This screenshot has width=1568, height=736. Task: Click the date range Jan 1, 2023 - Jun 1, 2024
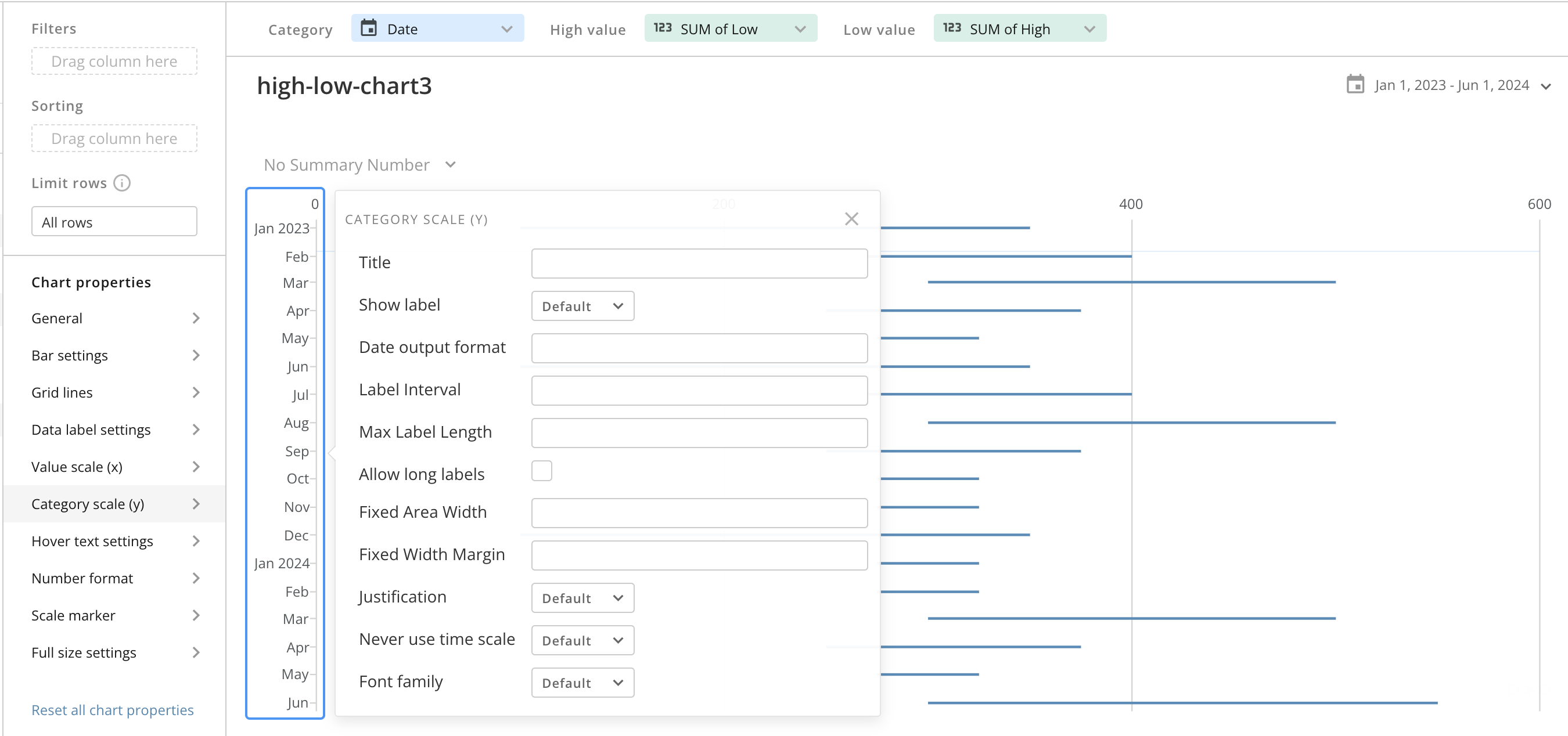1452,85
